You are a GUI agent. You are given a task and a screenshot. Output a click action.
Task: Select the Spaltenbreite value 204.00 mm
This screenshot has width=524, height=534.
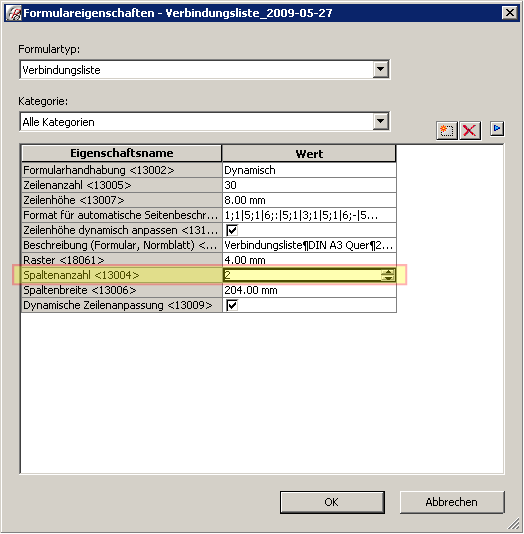(x=309, y=290)
